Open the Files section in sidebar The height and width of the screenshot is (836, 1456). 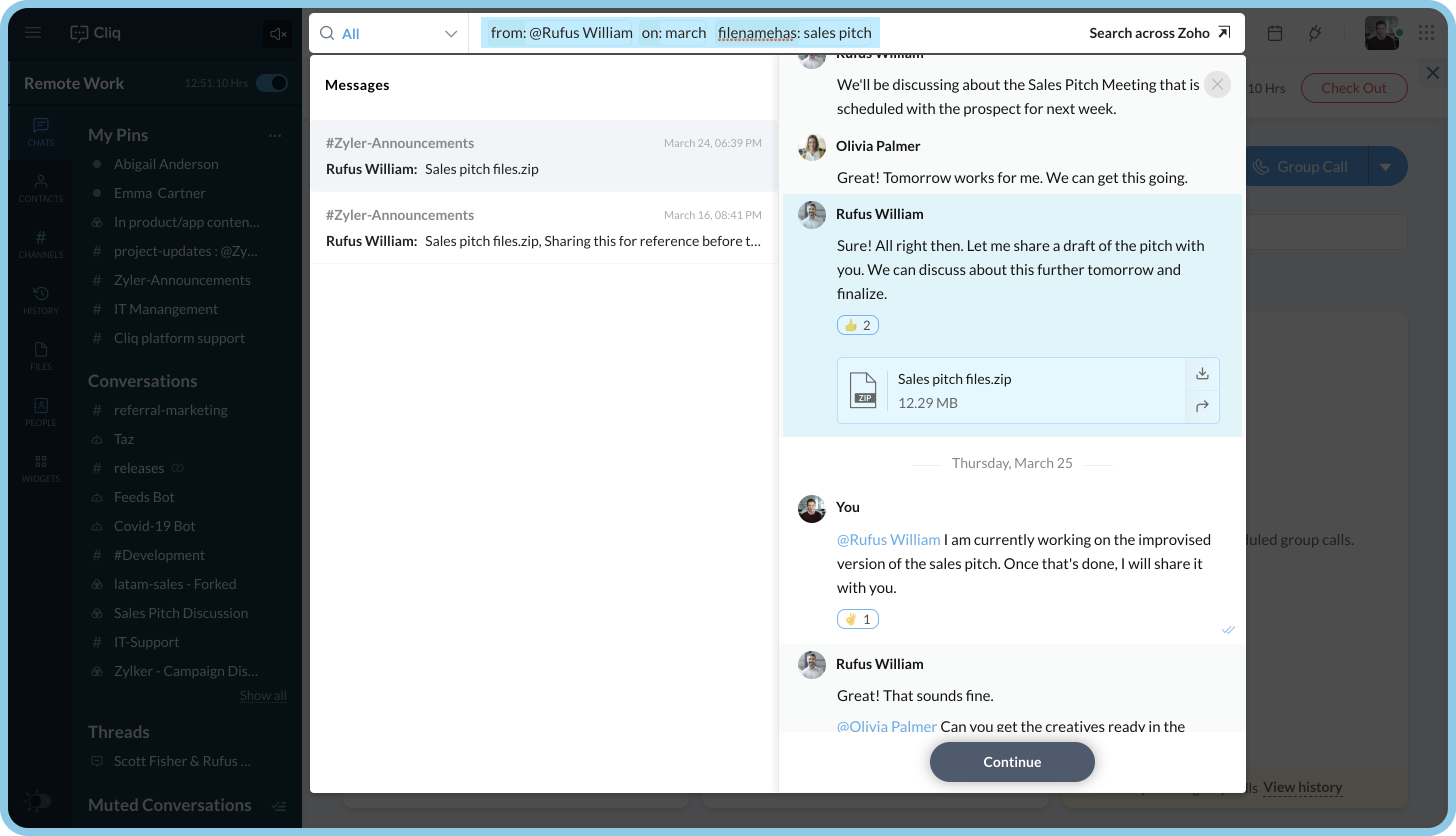(41, 355)
